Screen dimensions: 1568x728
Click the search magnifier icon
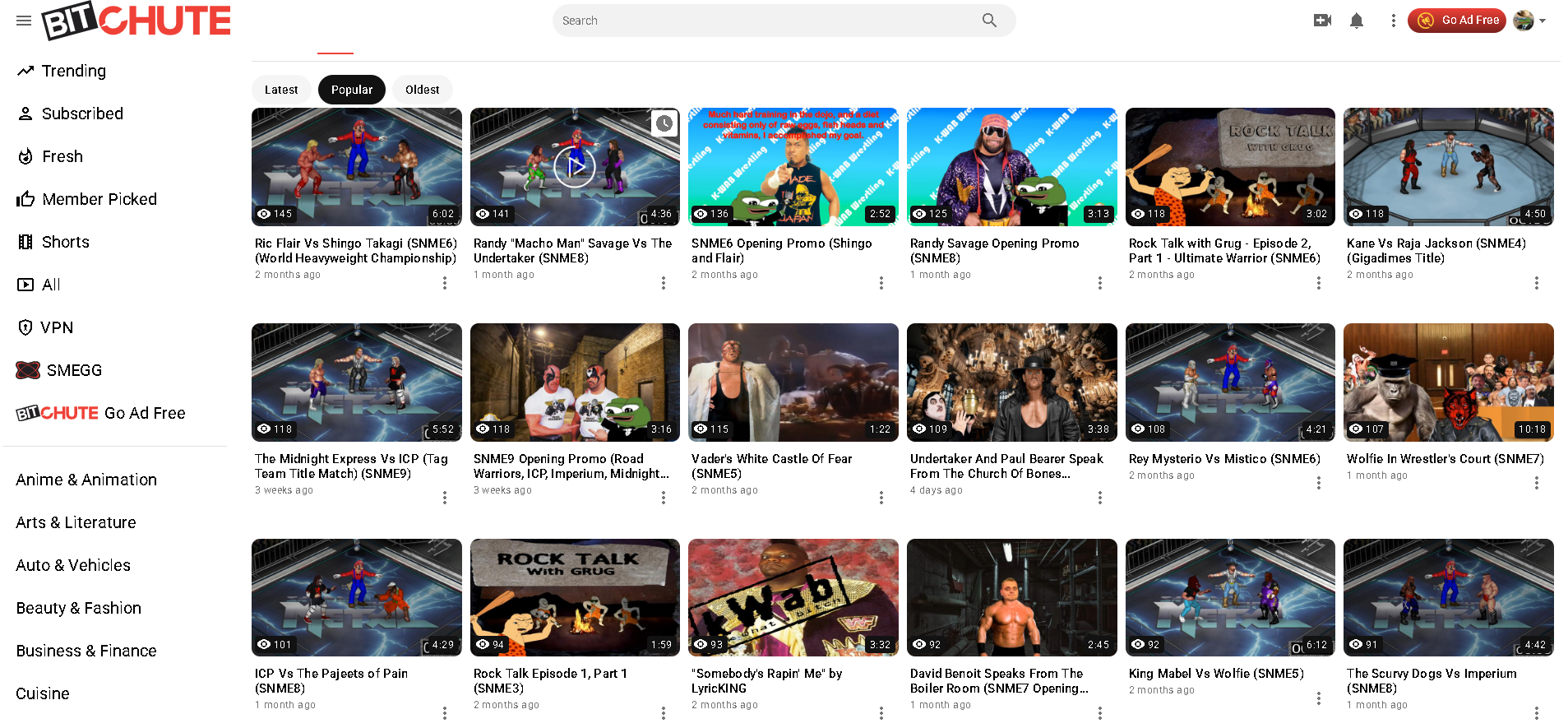989,21
